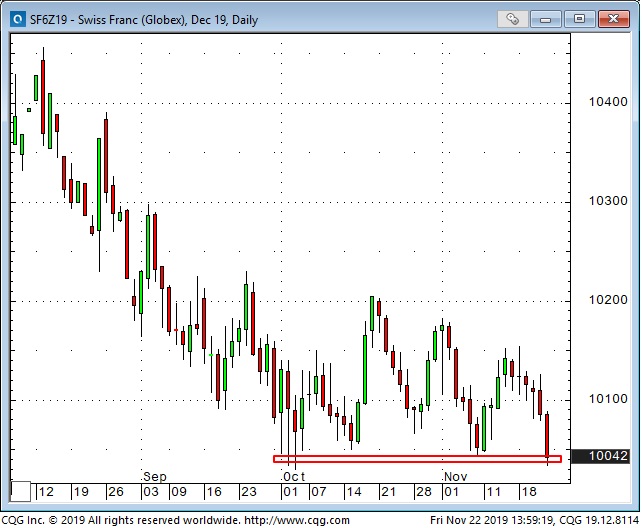Click date label 26 on time axis
642x528 pixels.
[116, 492]
